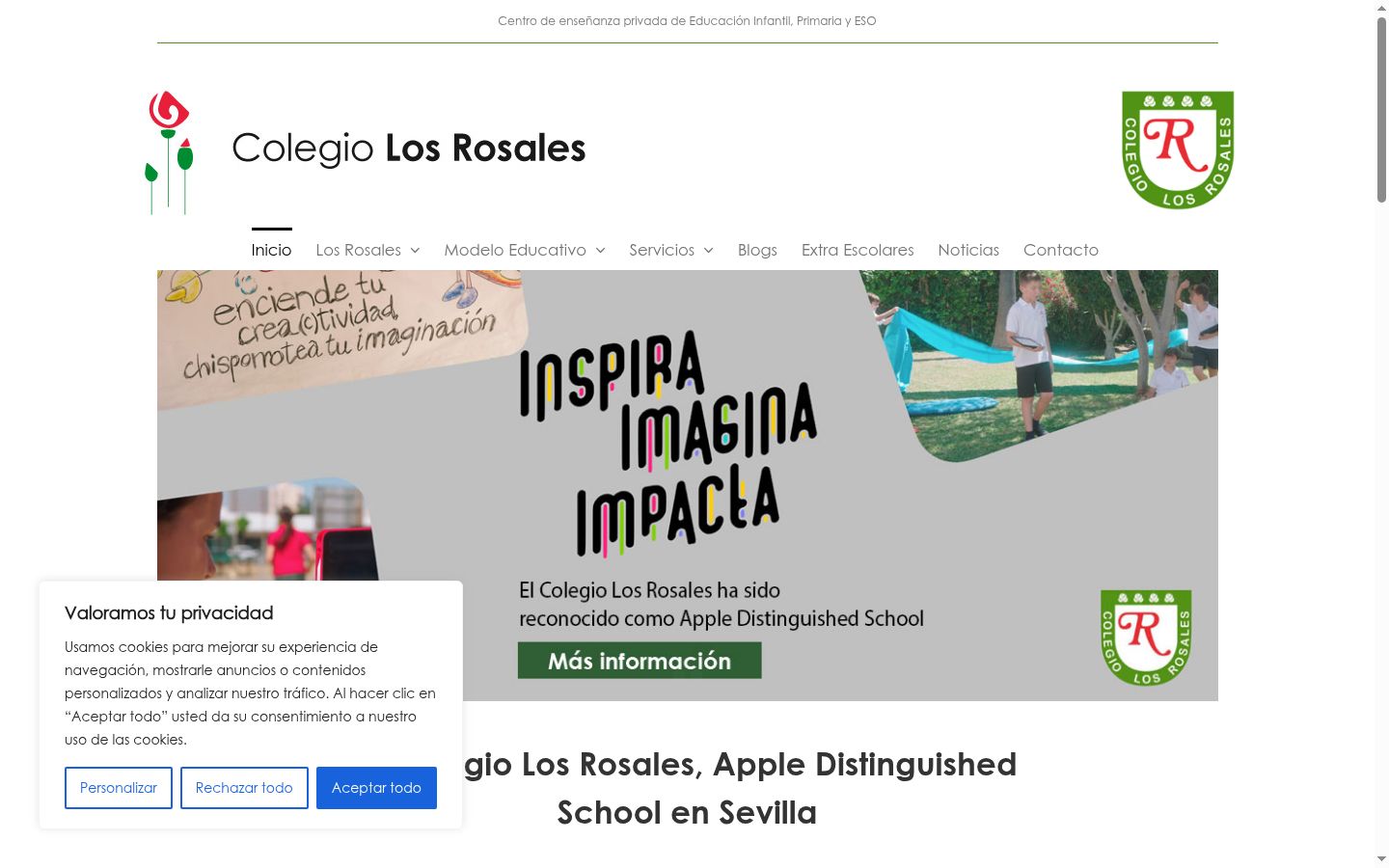
Task: Open Extra Escolares page
Action: [x=858, y=250]
